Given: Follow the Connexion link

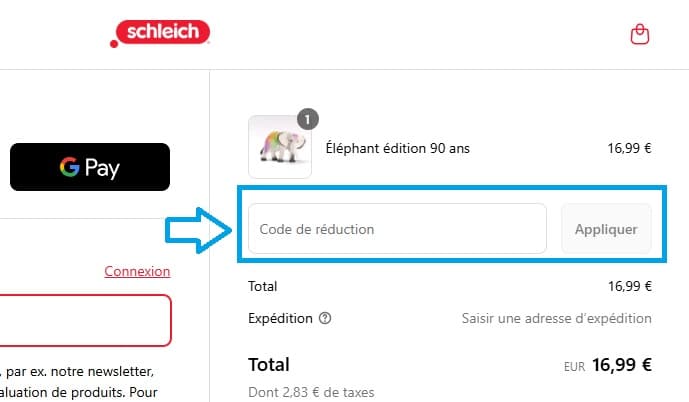Looking at the screenshot, I should pos(137,271).
